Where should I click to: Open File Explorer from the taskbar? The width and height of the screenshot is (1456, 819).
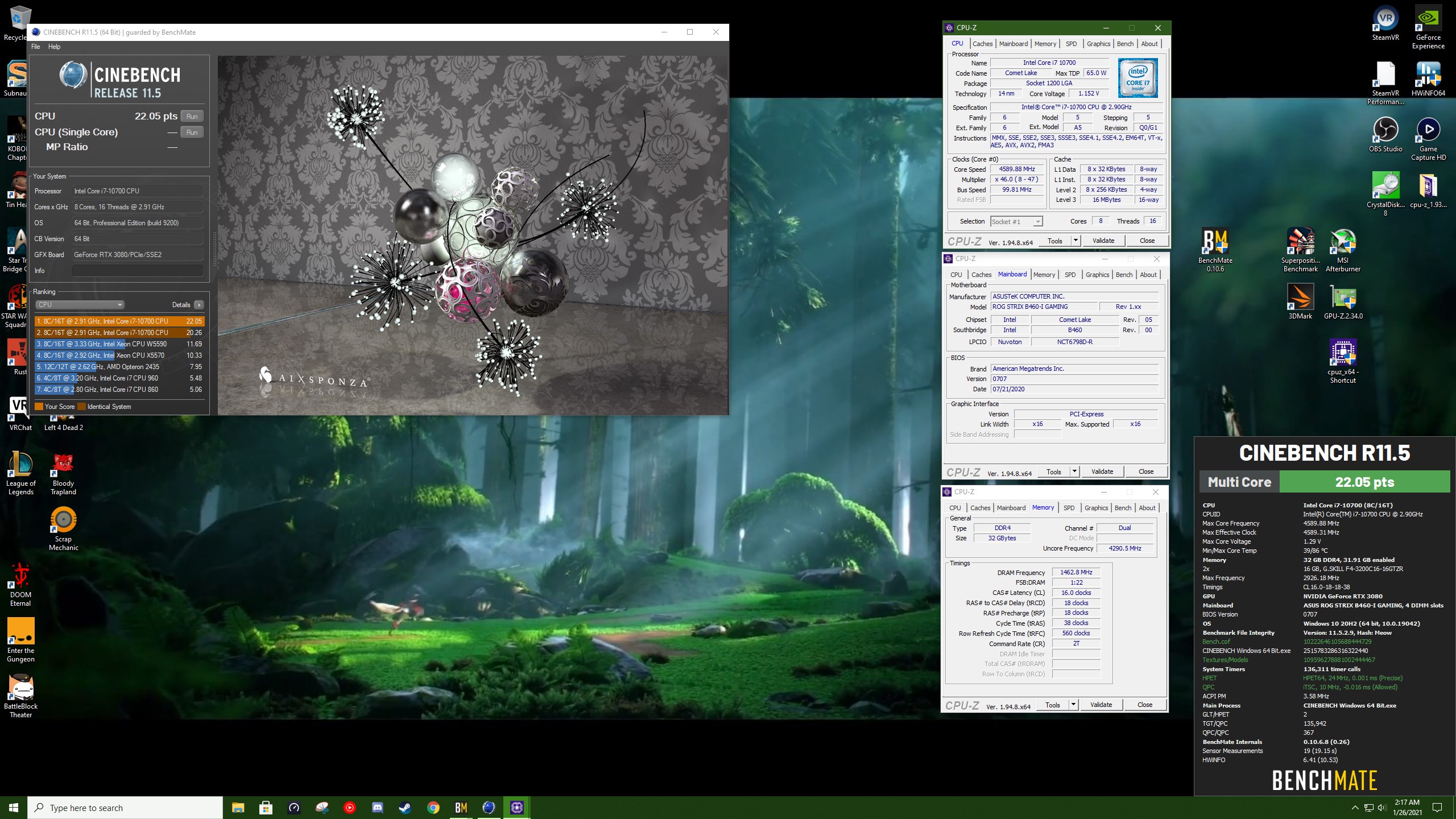pos(238,808)
